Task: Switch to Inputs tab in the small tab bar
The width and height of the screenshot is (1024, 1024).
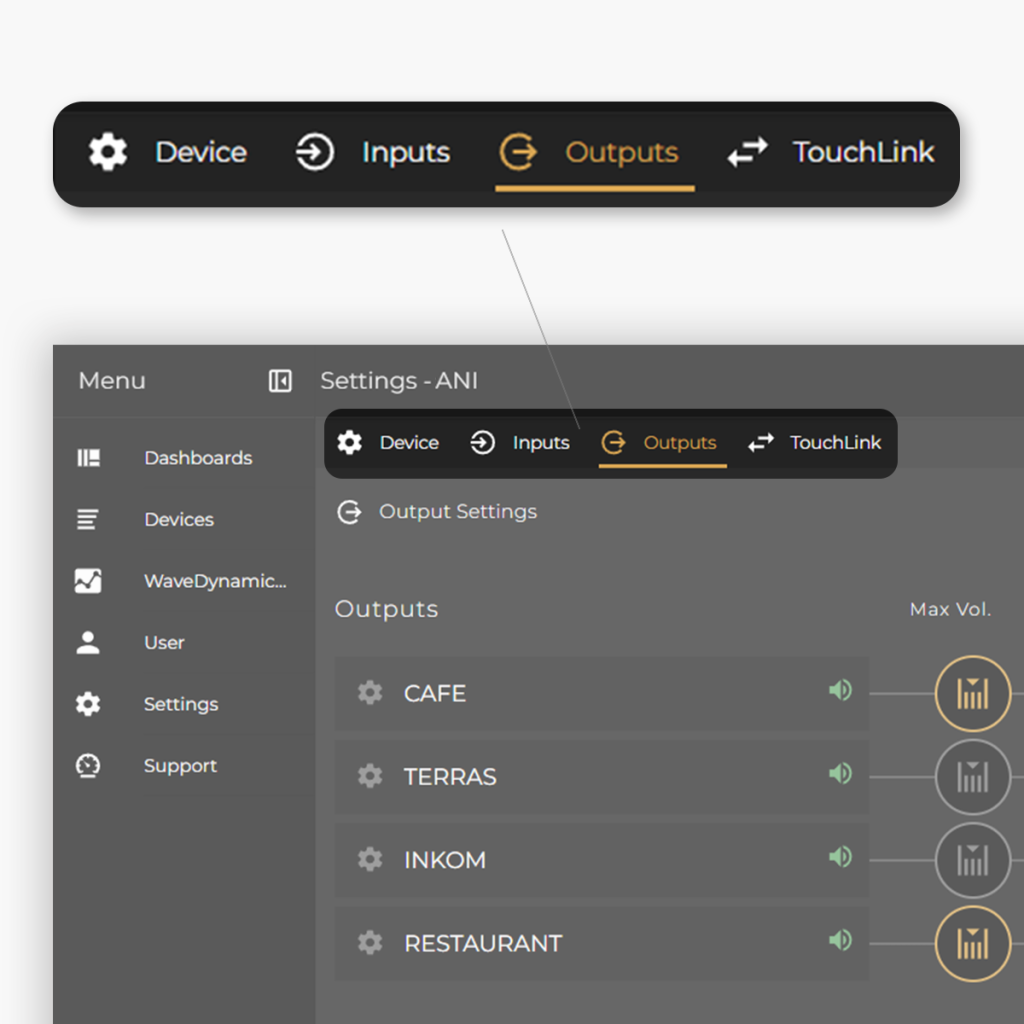Action: coord(520,443)
